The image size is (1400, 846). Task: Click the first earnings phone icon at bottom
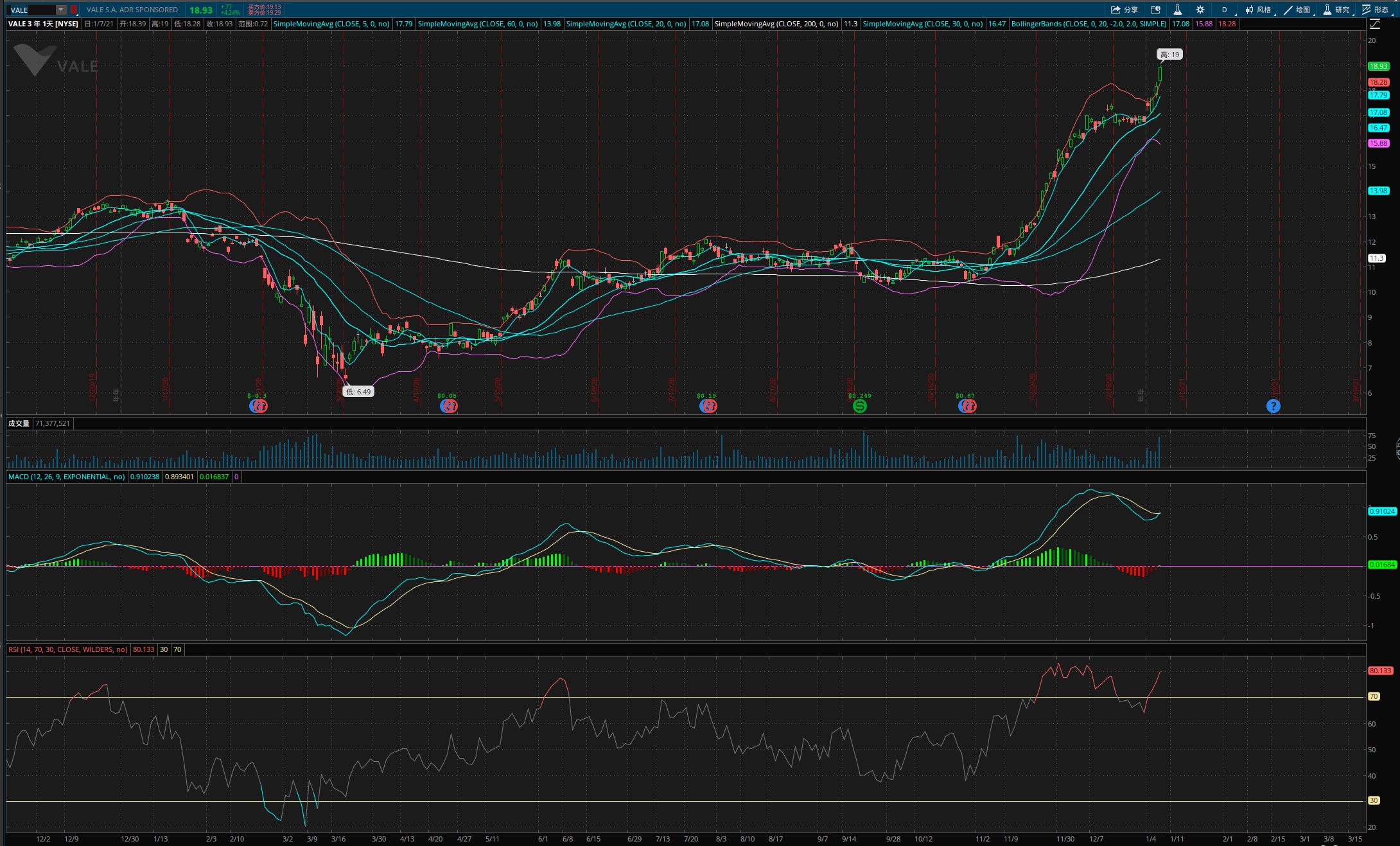pyautogui.click(x=258, y=406)
